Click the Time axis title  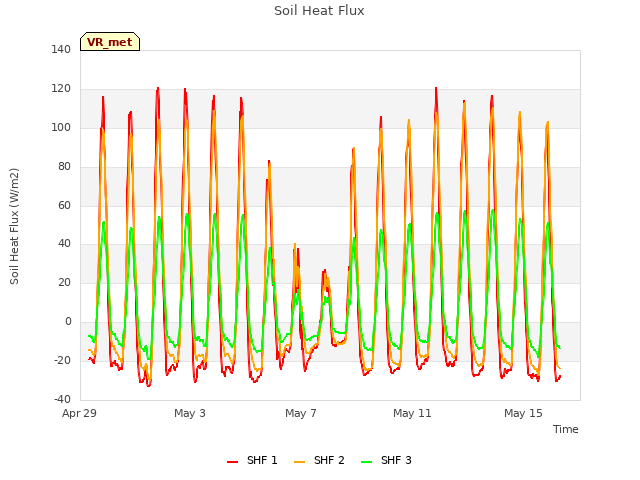566,429
